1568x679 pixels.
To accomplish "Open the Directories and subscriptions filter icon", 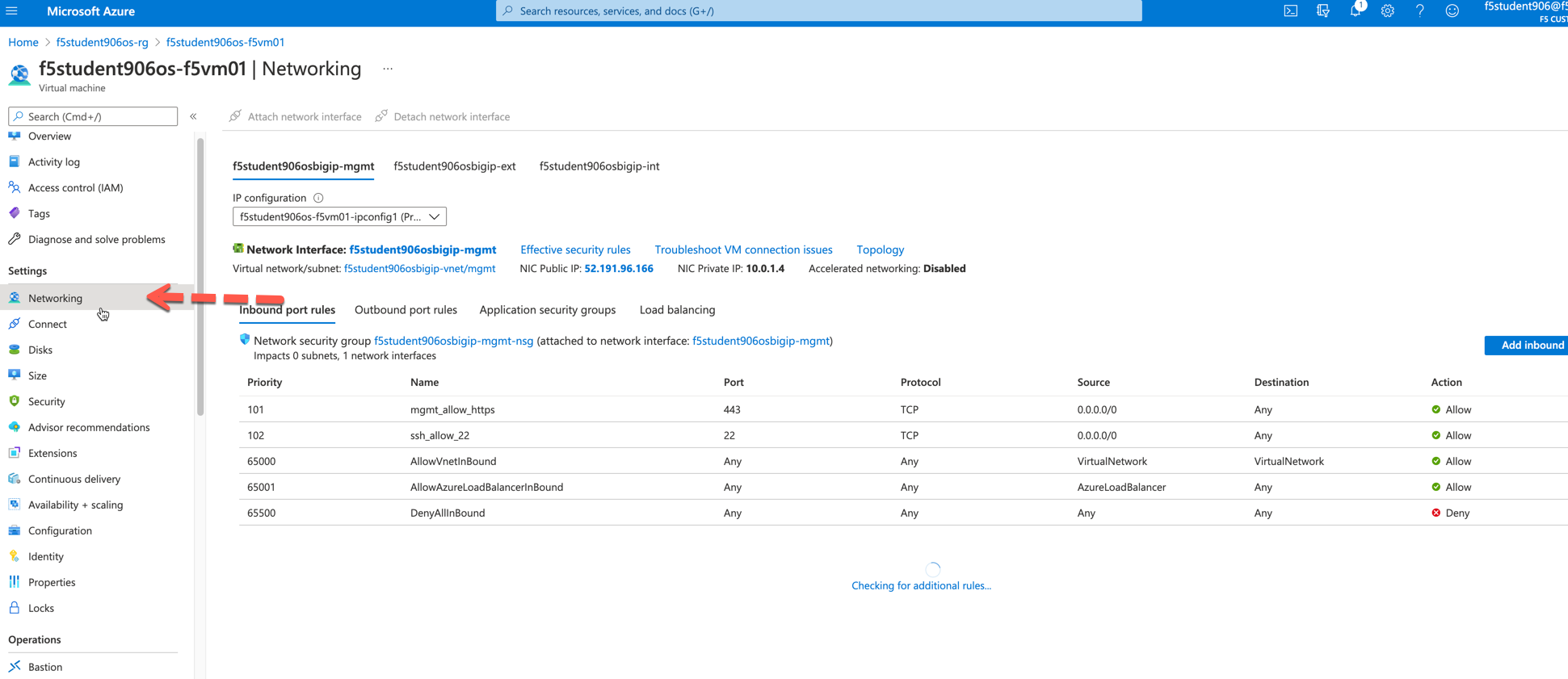I will [1323, 11].
